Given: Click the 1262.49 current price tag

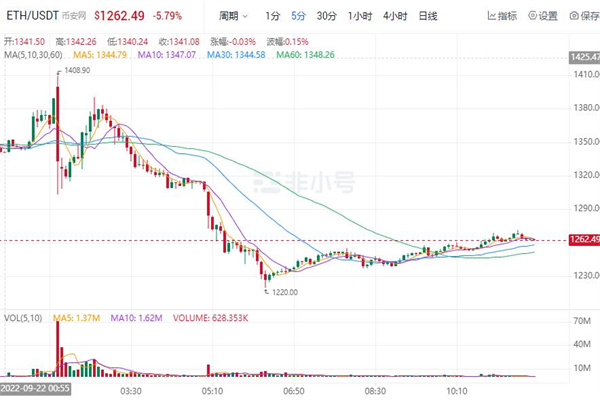Looking at the screenshot, I should click(582, 240).
